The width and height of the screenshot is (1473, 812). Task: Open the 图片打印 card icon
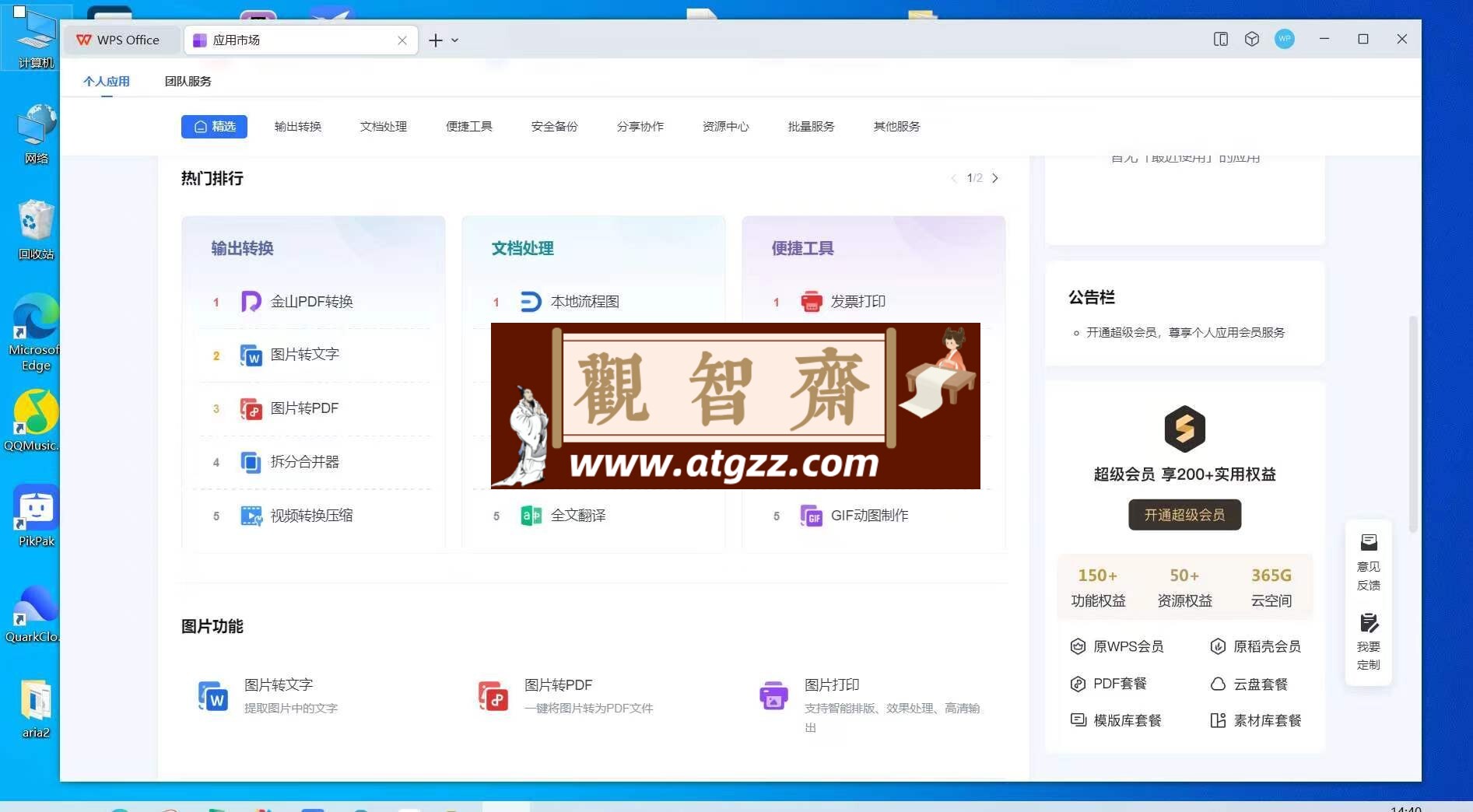click(x=773, y=695)
